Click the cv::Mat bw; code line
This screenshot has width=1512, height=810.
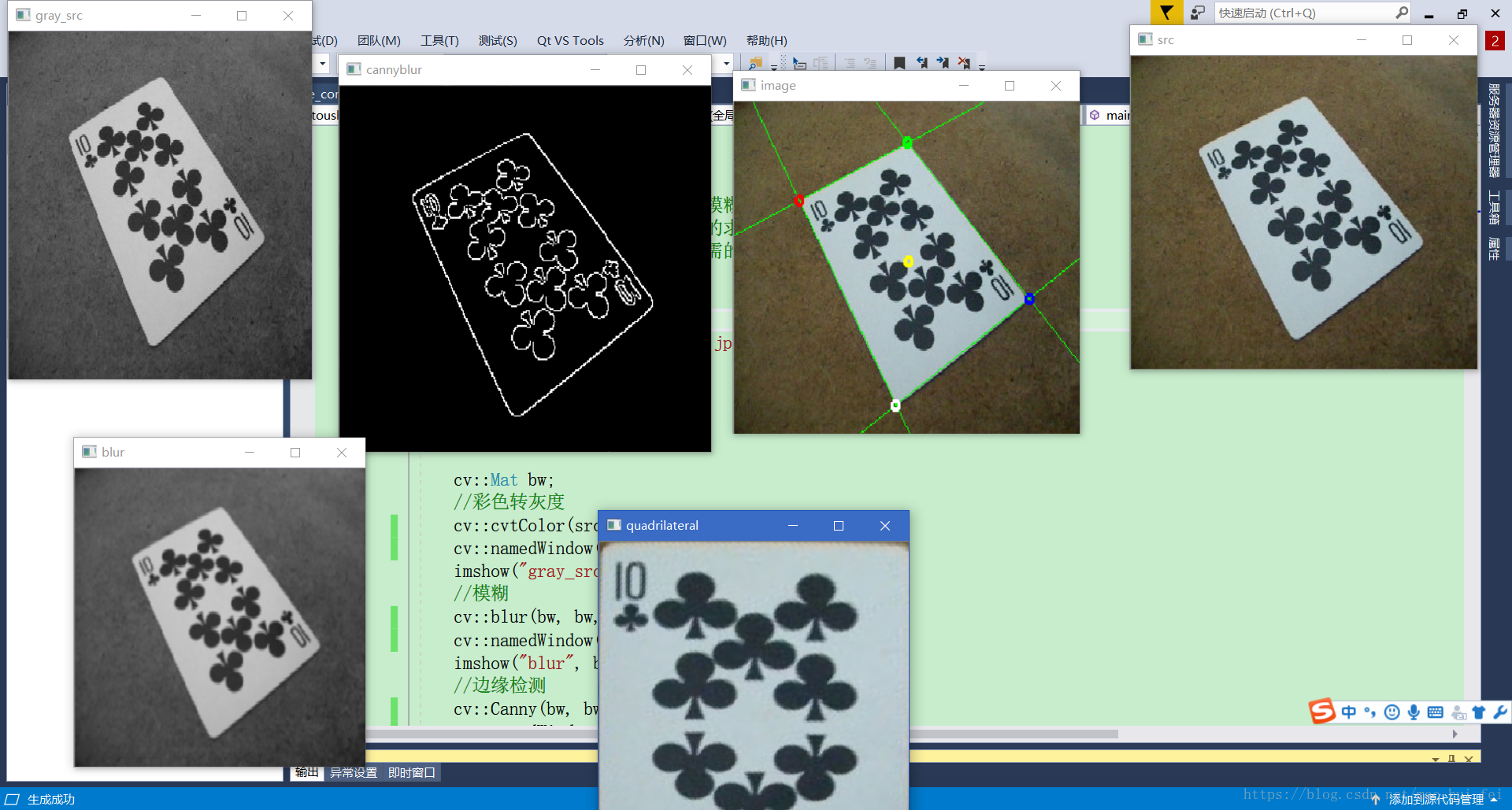(x=504, y=480)
